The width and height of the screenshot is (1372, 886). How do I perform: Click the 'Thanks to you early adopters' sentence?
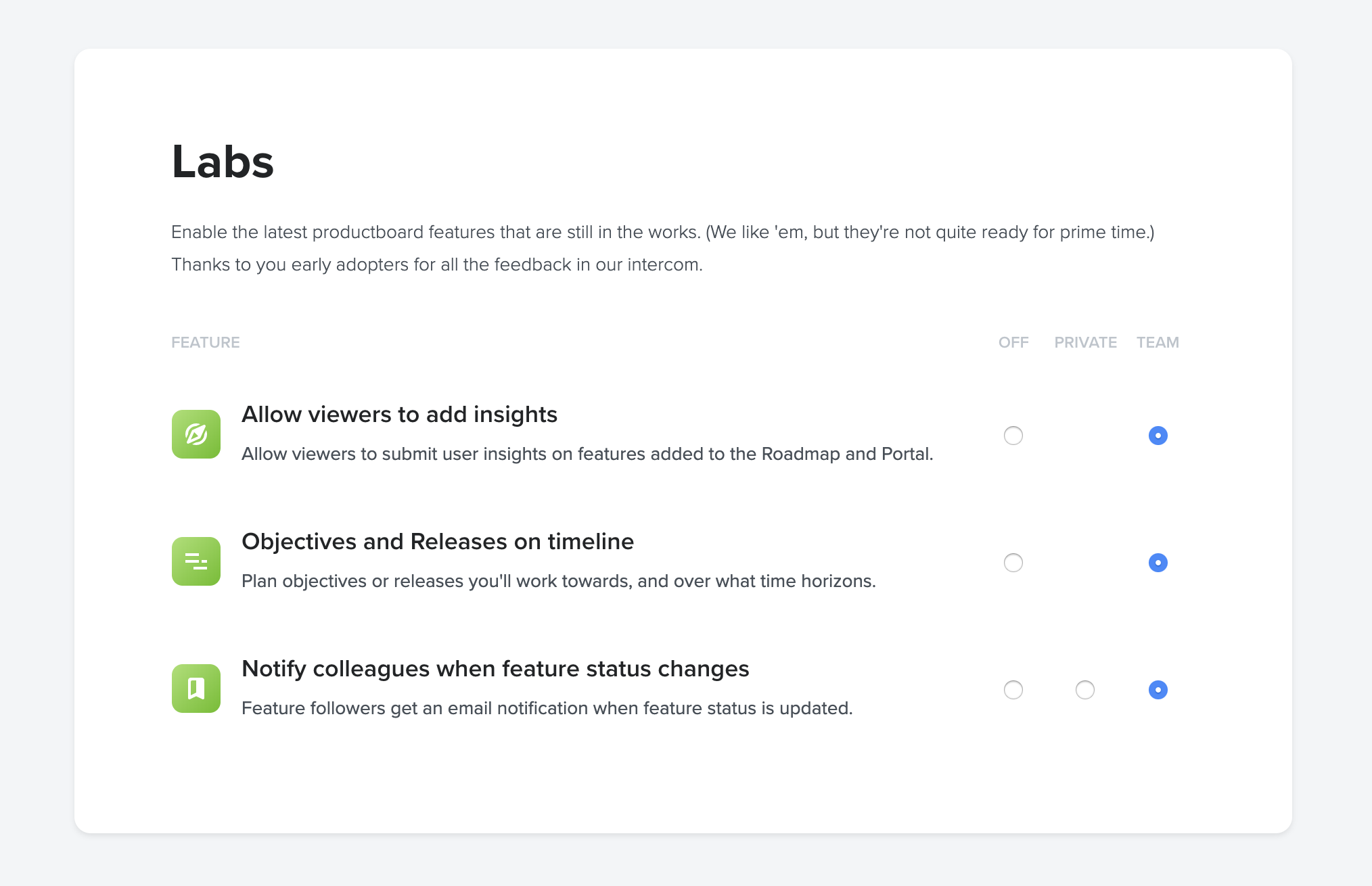[437, 264]
